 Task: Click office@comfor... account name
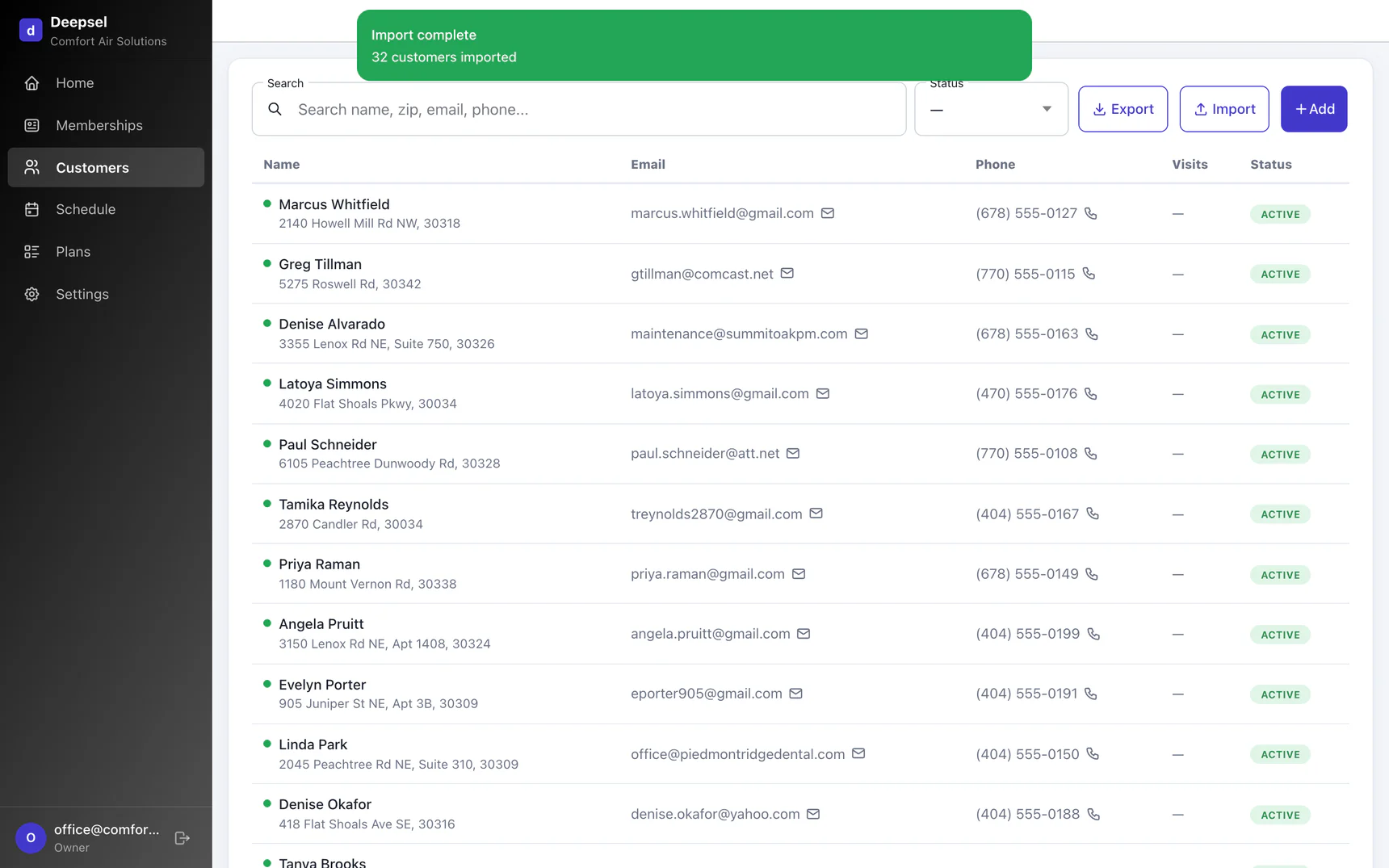(107, 829)
